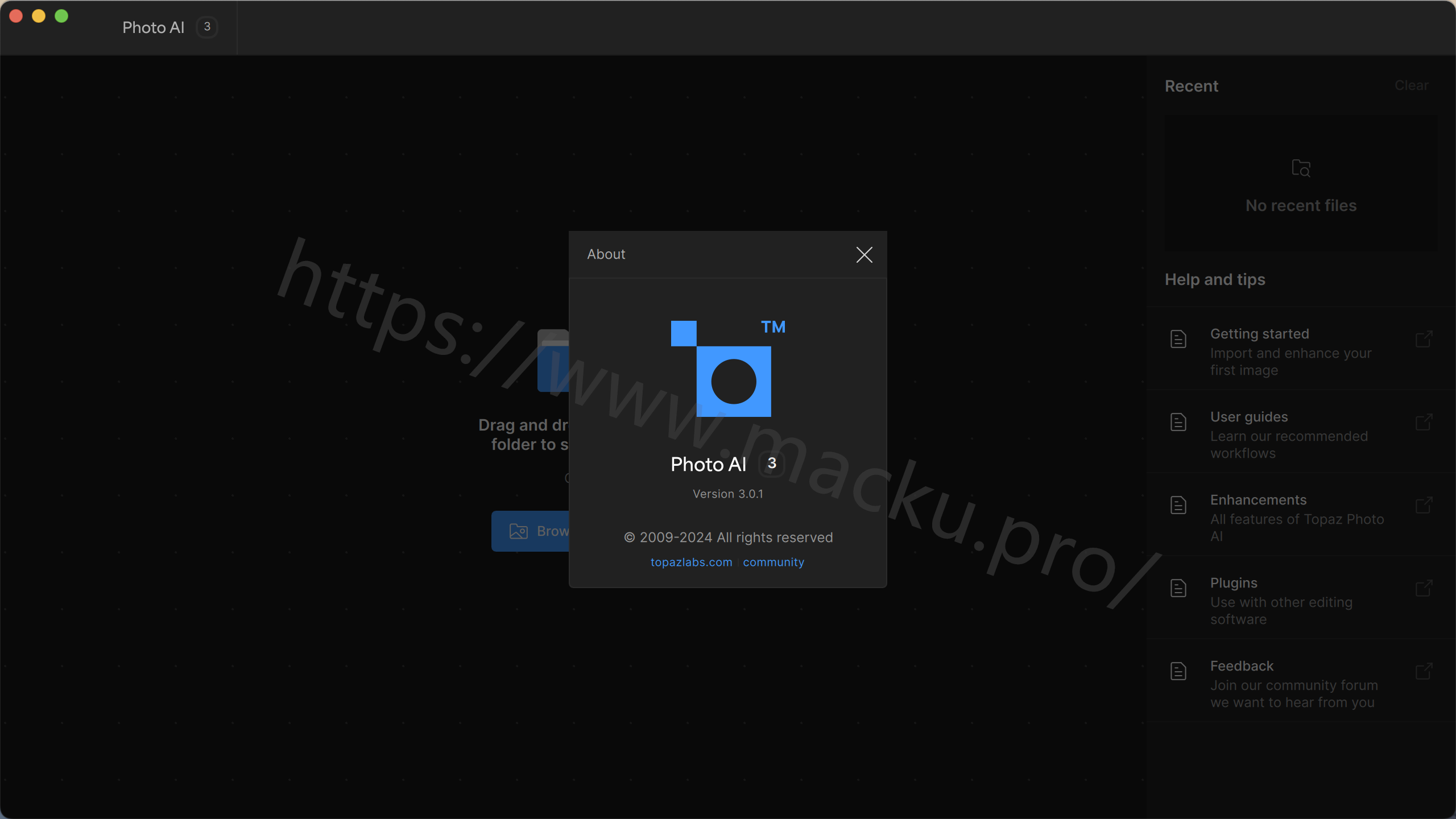Screen dimensions: 1456x819
Task: Open the Enhancements help item
Action: point(1301,514)
